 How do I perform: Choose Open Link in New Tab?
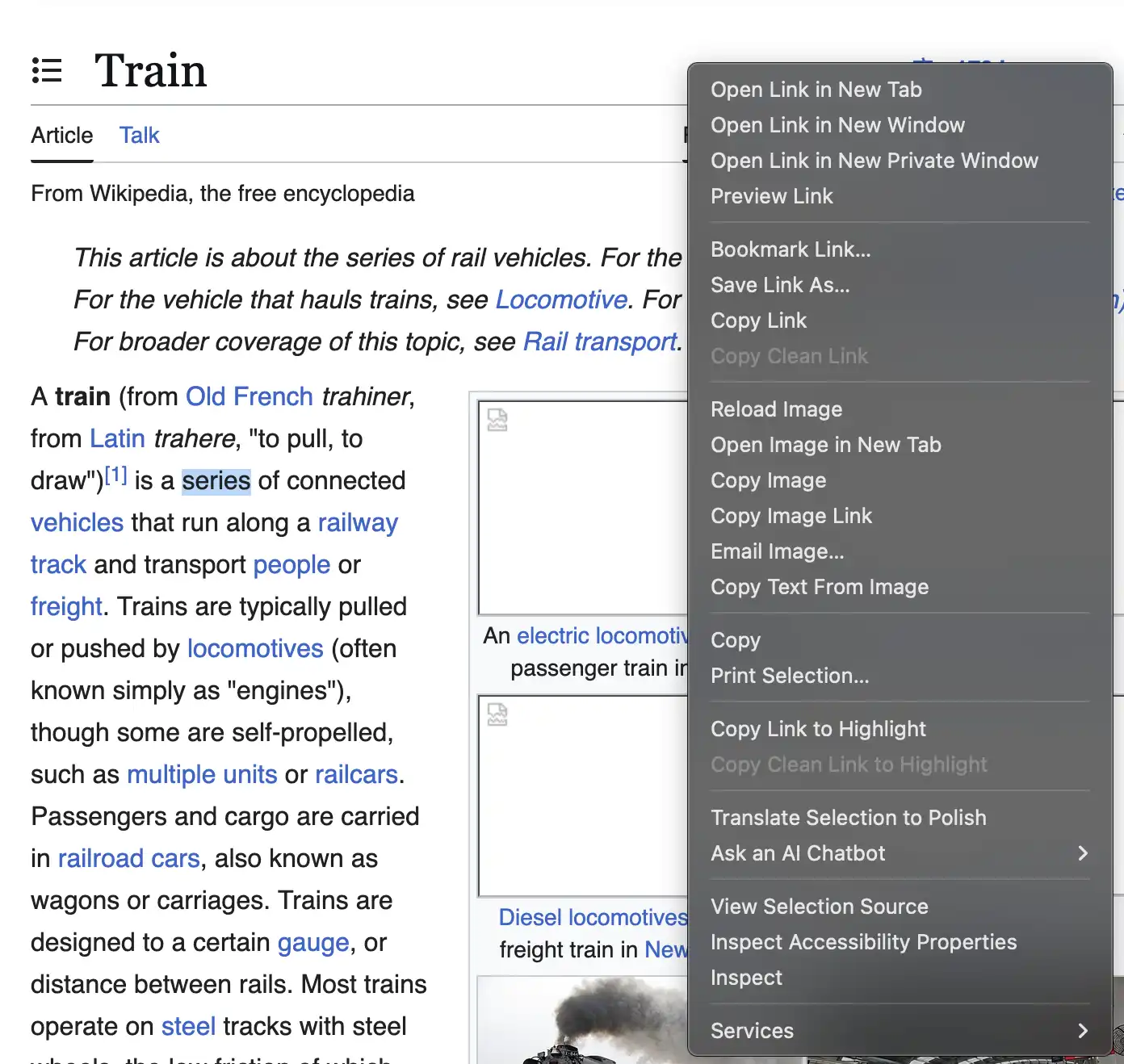pyautogui.click(x=816, y=90)
